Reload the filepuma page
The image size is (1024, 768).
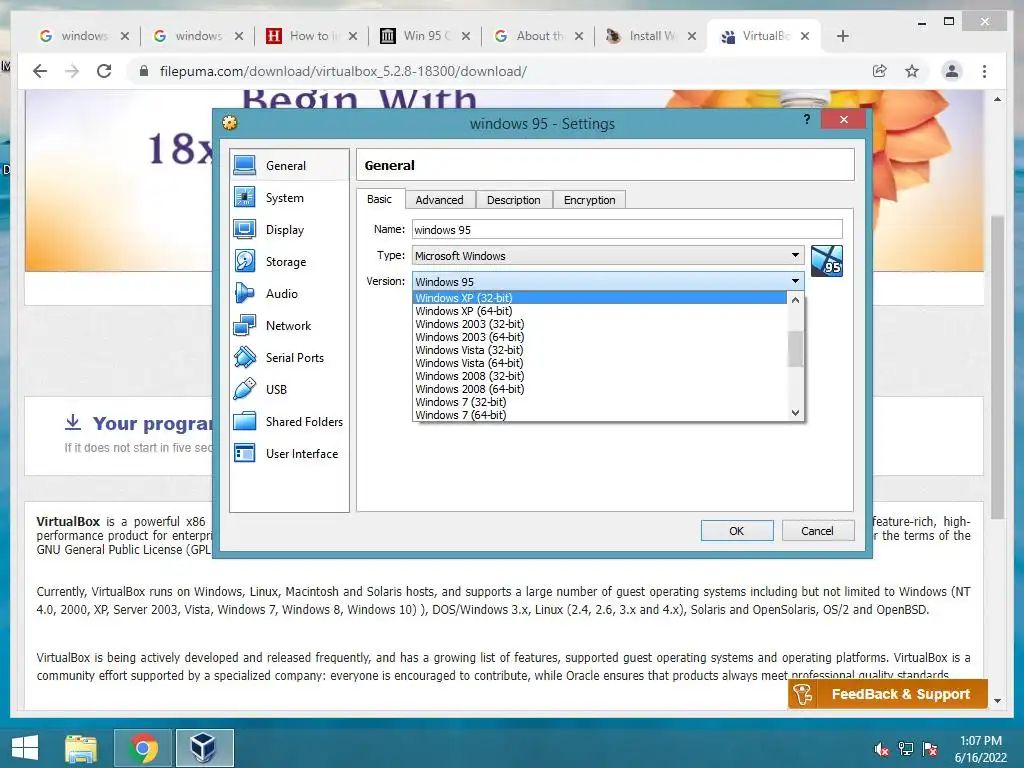(x=104, y=71)
